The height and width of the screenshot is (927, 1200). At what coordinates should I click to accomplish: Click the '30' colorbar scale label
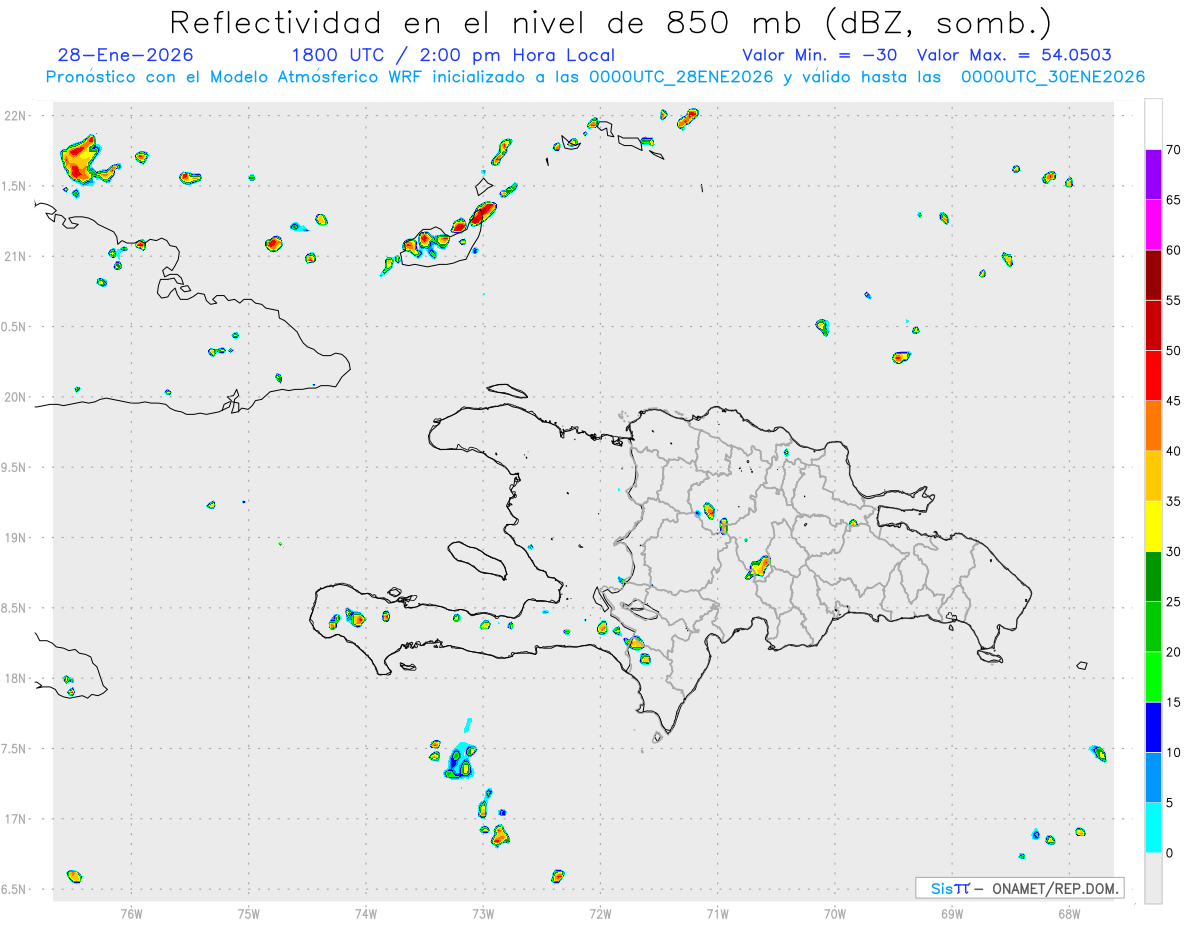coord(1173,552)
